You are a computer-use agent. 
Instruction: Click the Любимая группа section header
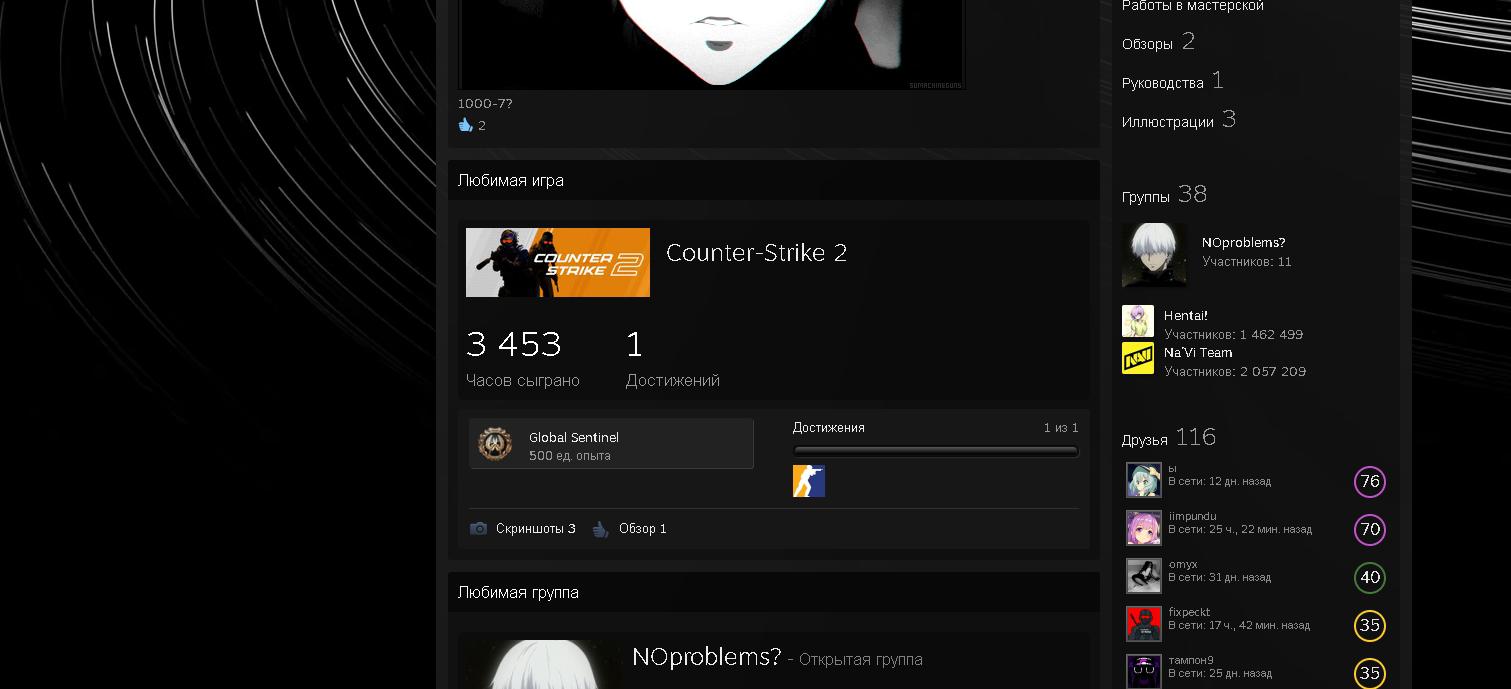[x=774, y=592]
